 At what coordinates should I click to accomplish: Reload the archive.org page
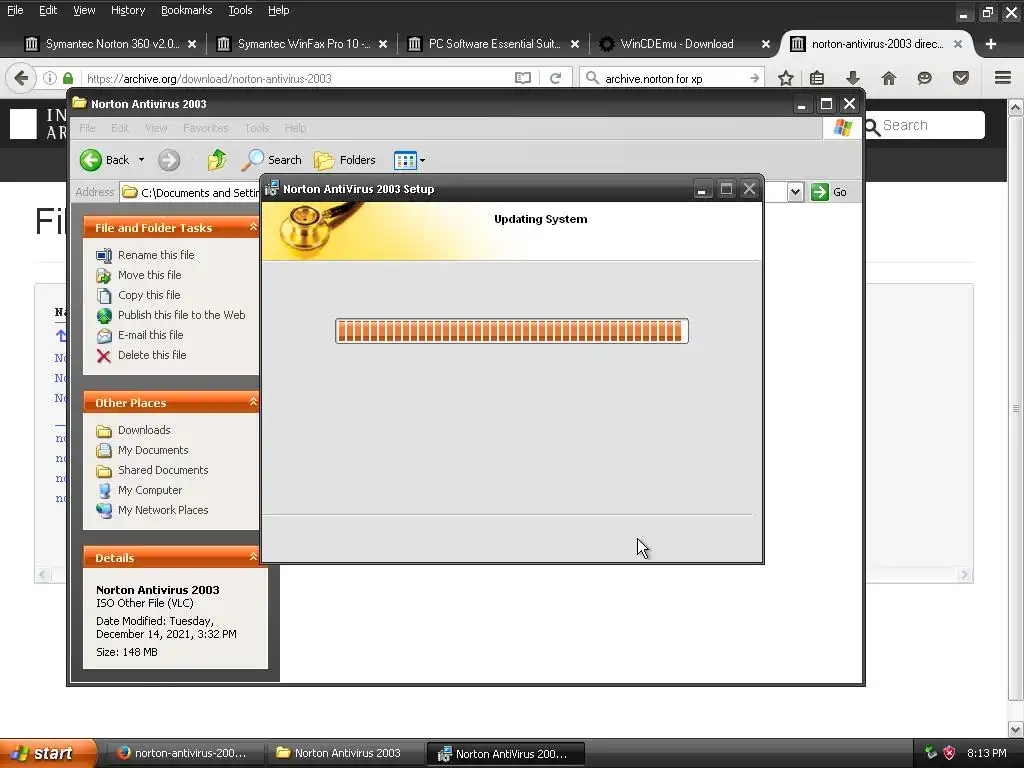(555, 78)
